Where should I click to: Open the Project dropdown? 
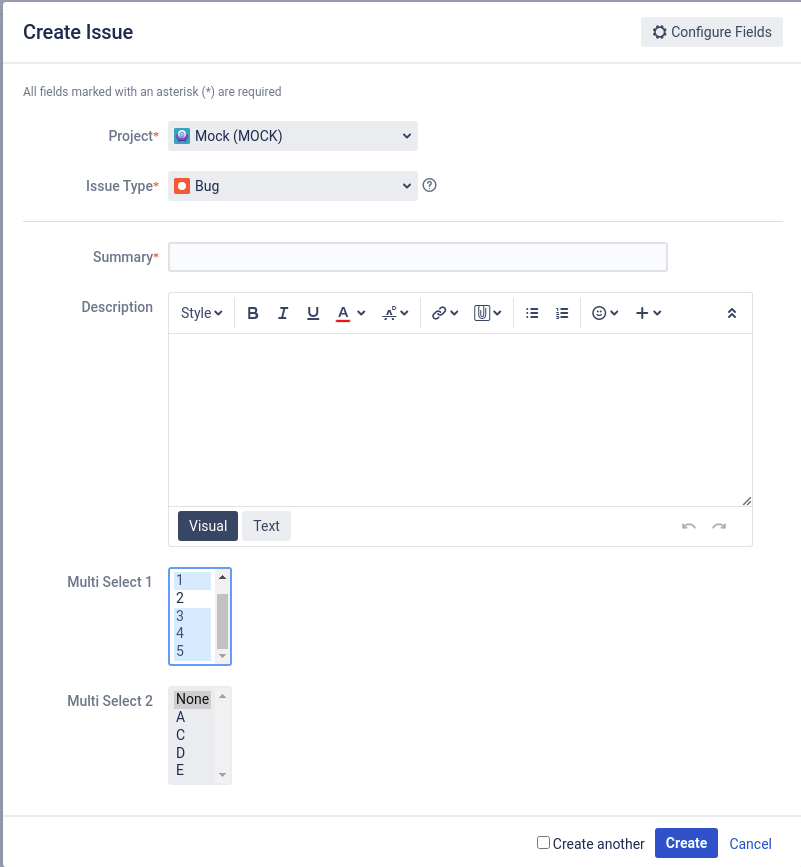(x=292, y=135)
